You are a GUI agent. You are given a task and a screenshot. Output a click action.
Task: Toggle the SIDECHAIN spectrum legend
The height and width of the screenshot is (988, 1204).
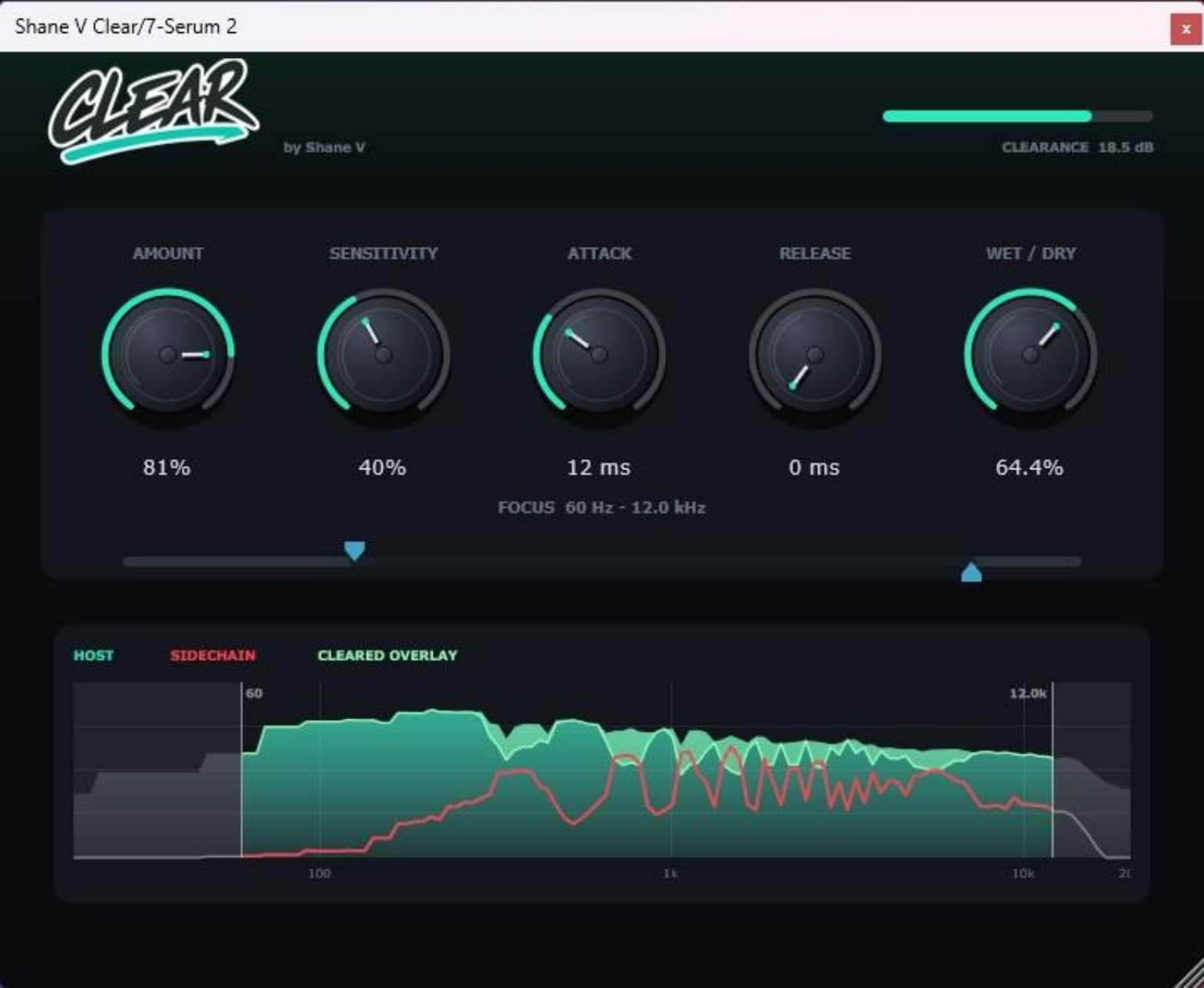212,655
